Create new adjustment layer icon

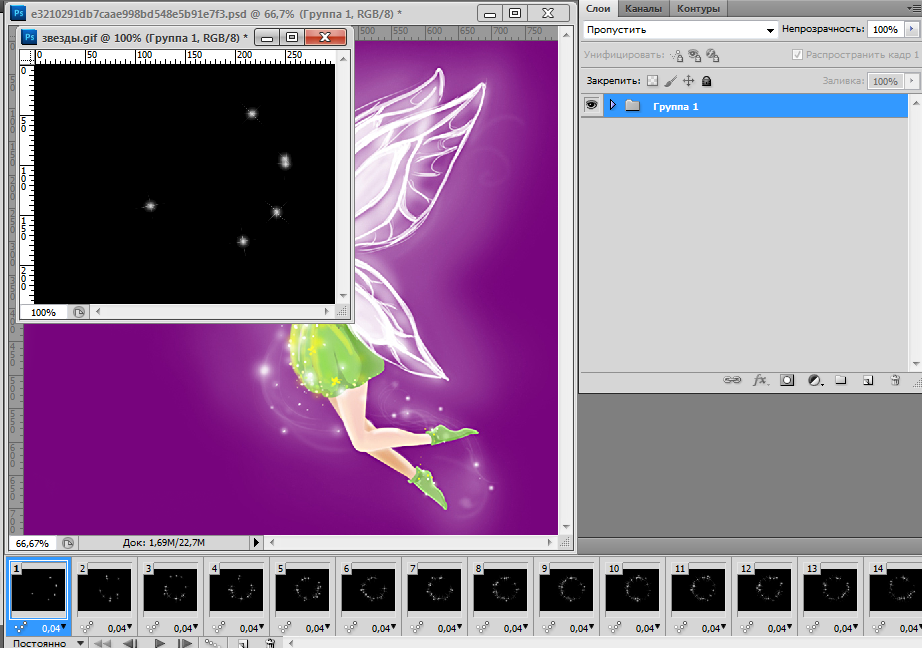tap(815, 380)
